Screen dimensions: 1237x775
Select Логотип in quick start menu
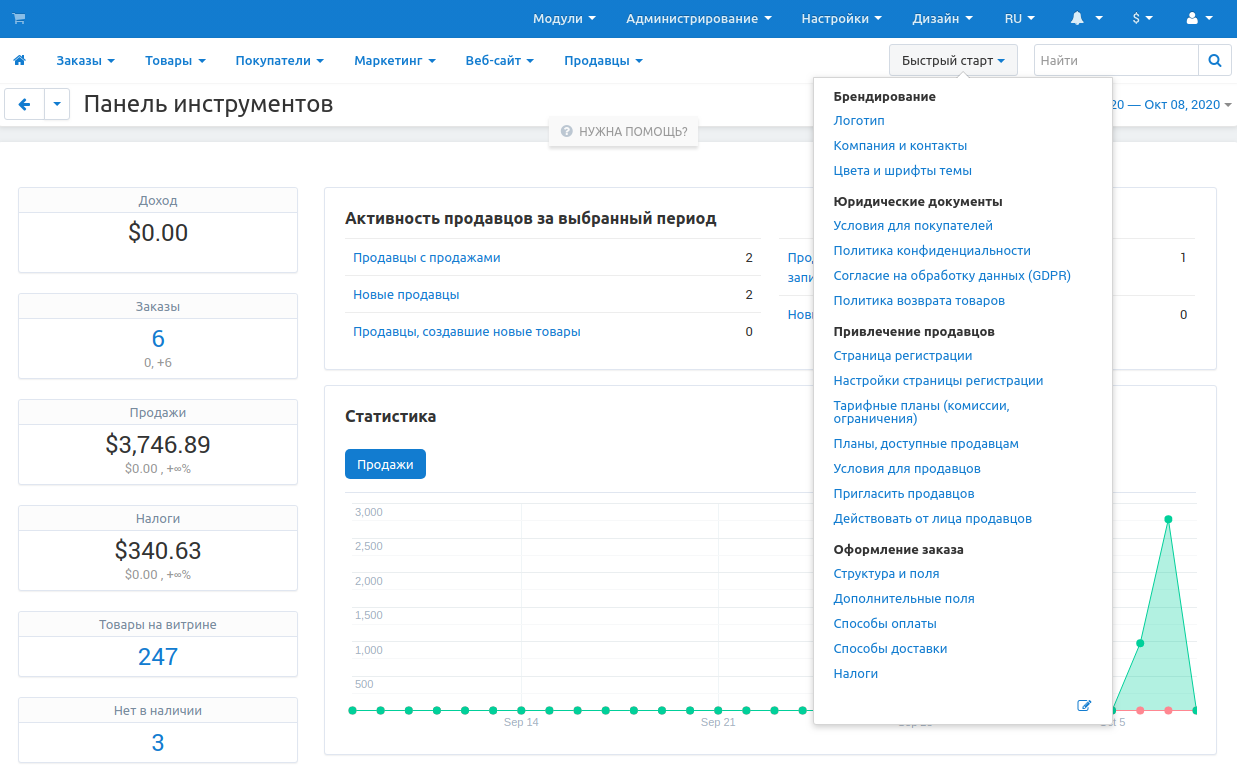pos(859,121)
